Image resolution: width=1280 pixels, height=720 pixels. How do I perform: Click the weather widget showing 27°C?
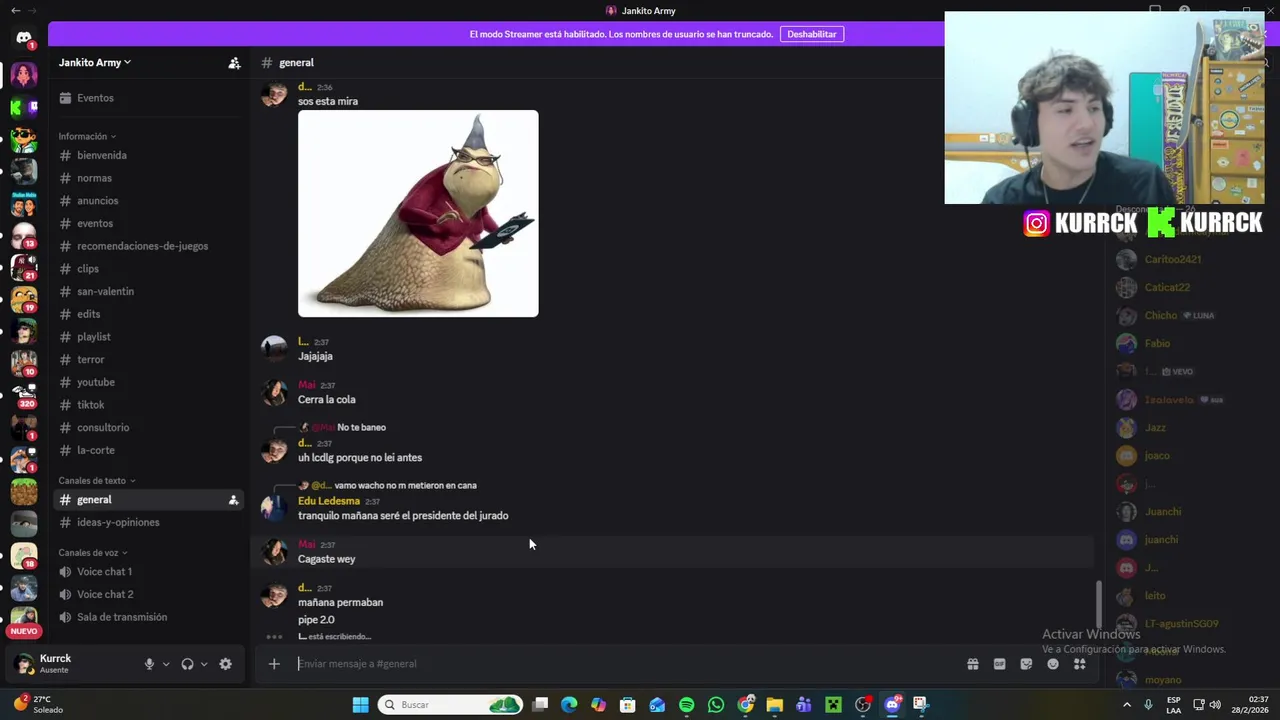pos(38,704)
